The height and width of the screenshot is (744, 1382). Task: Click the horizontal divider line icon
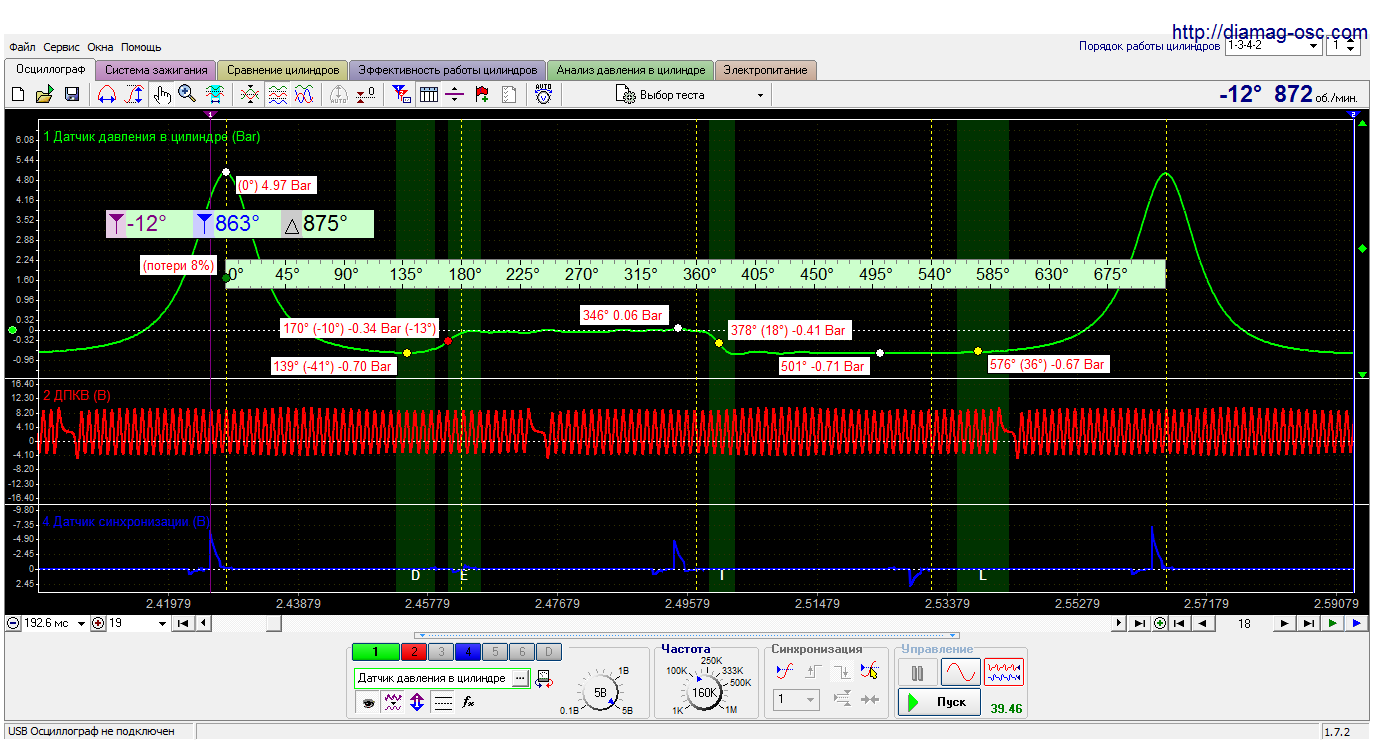pos(455,94)
